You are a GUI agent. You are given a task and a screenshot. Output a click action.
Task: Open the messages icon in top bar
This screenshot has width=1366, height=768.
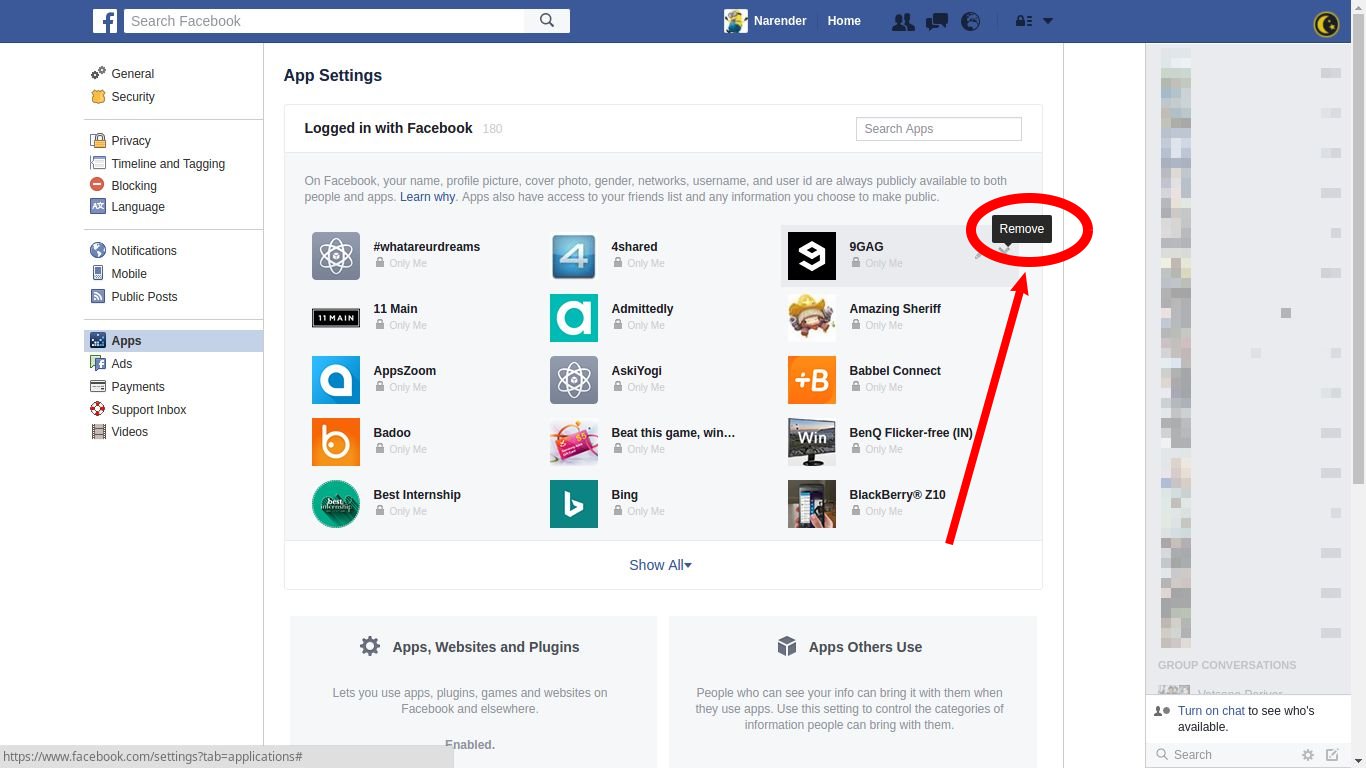(x=937, y=21)
